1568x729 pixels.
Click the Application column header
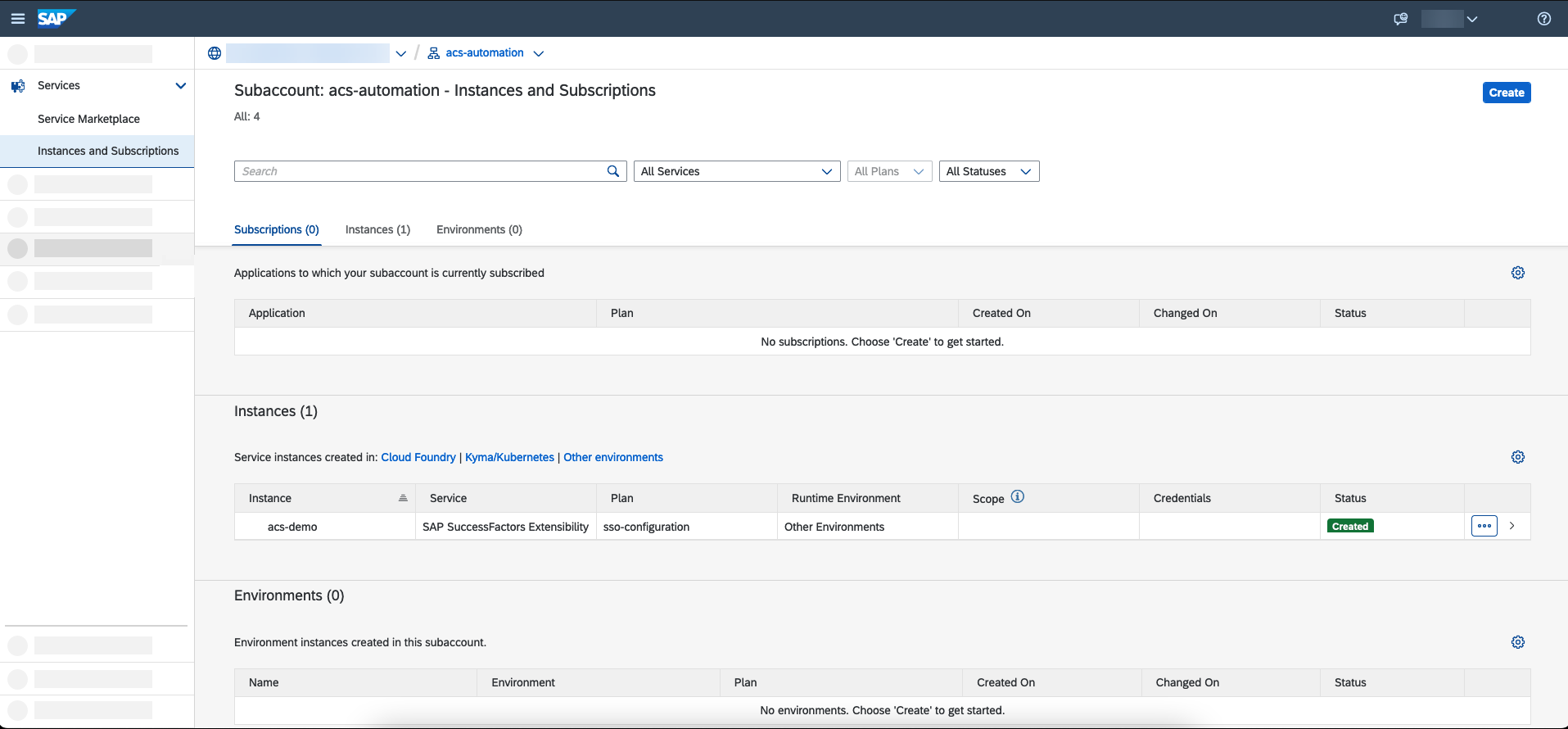pos(415,313)
